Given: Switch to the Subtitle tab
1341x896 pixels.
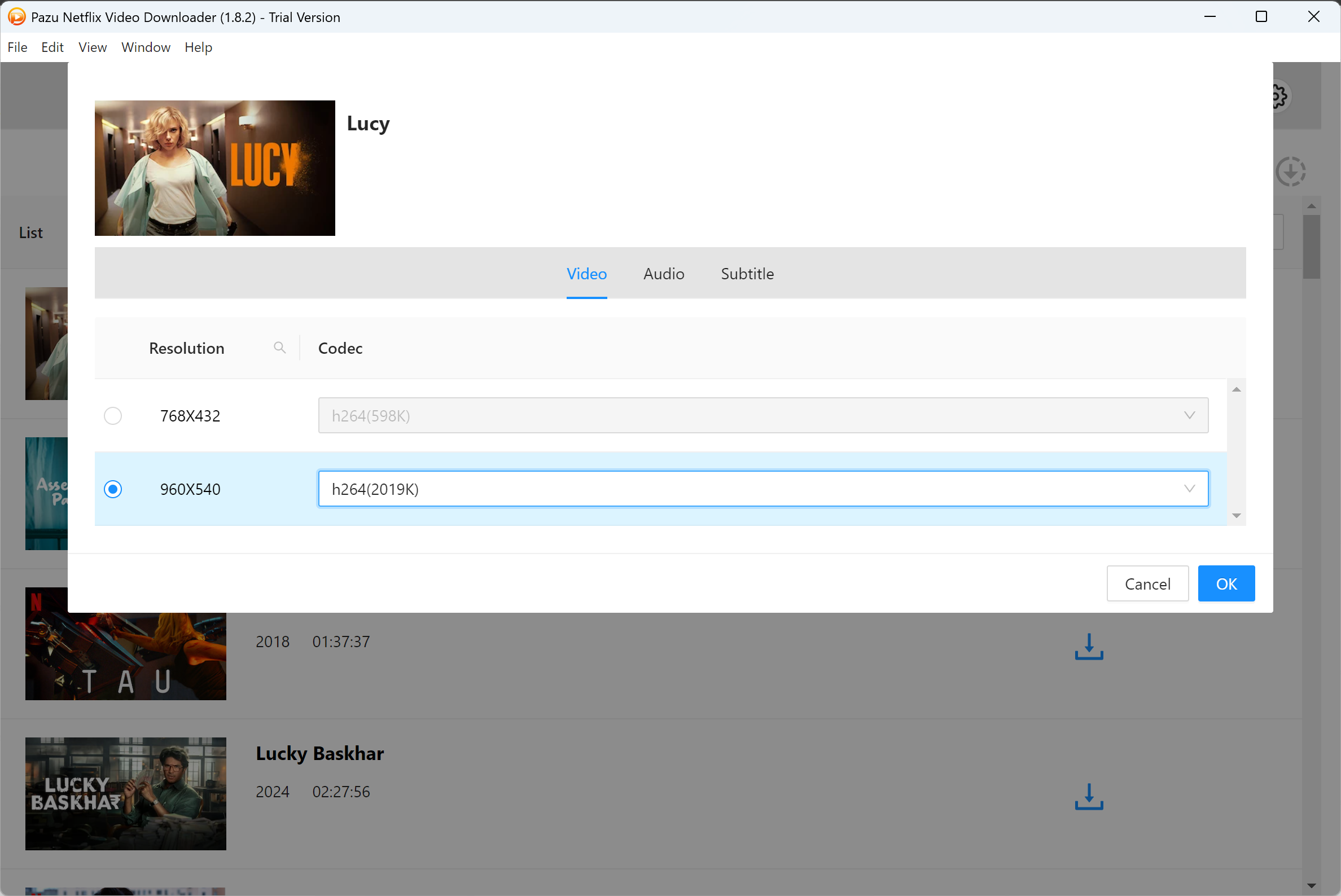Looking at the screenshot, I should 747,274.
